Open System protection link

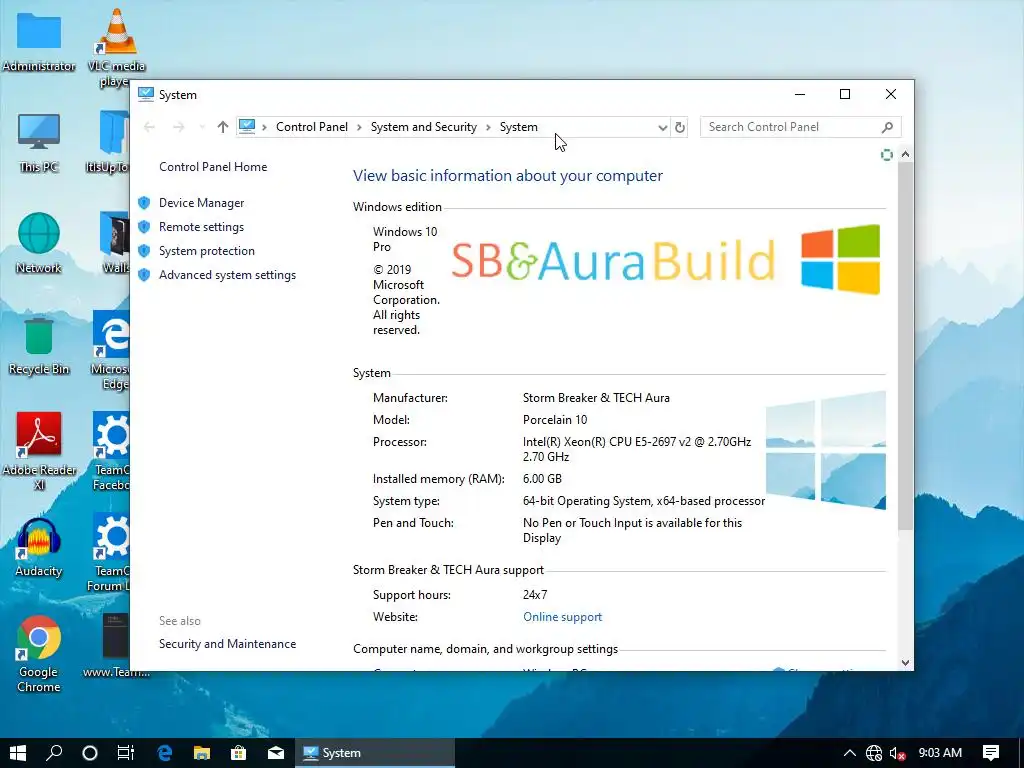(206, 251)
